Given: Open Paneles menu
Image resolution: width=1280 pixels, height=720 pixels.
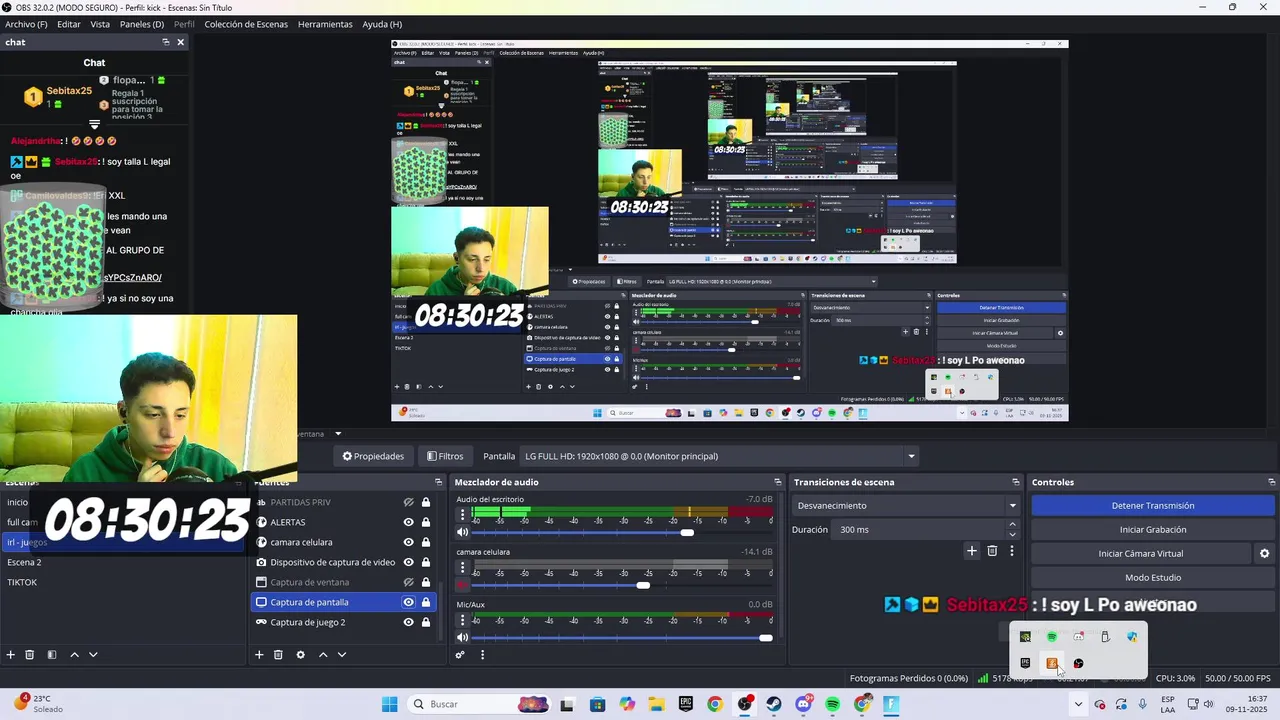Looking at the screenshot, I should click(x=142, y=24).
